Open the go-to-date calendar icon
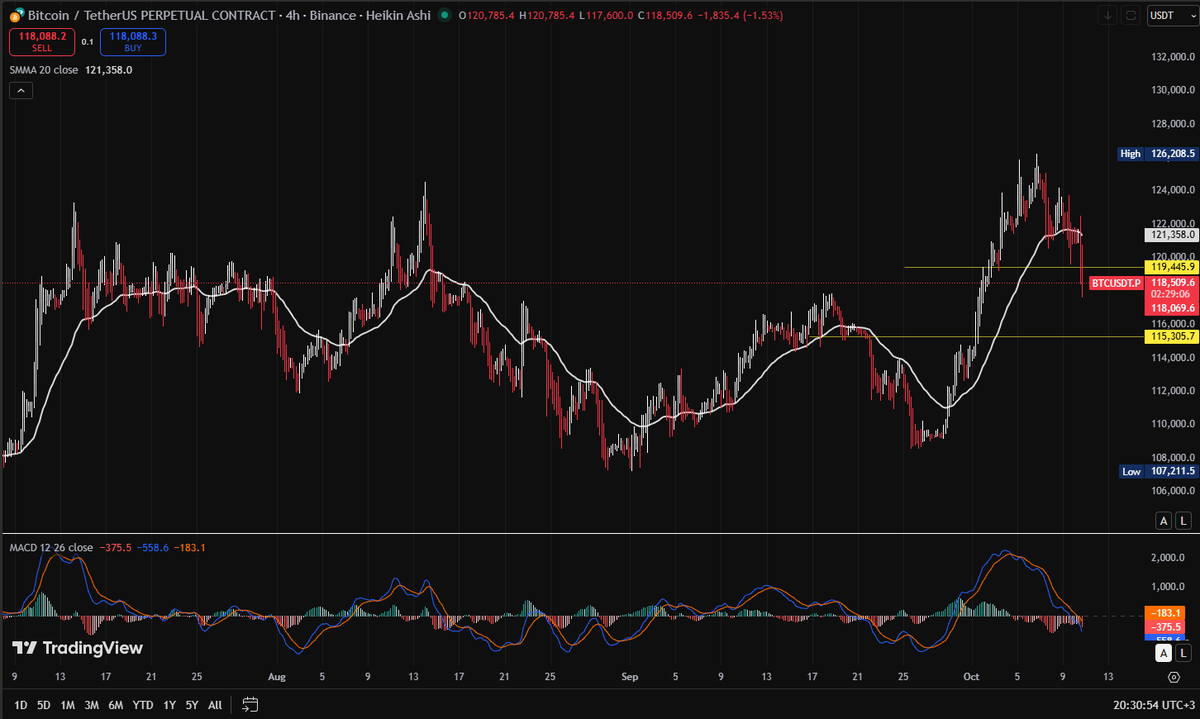The width and height of the screenshot is (1200, 719). (250, 705)
